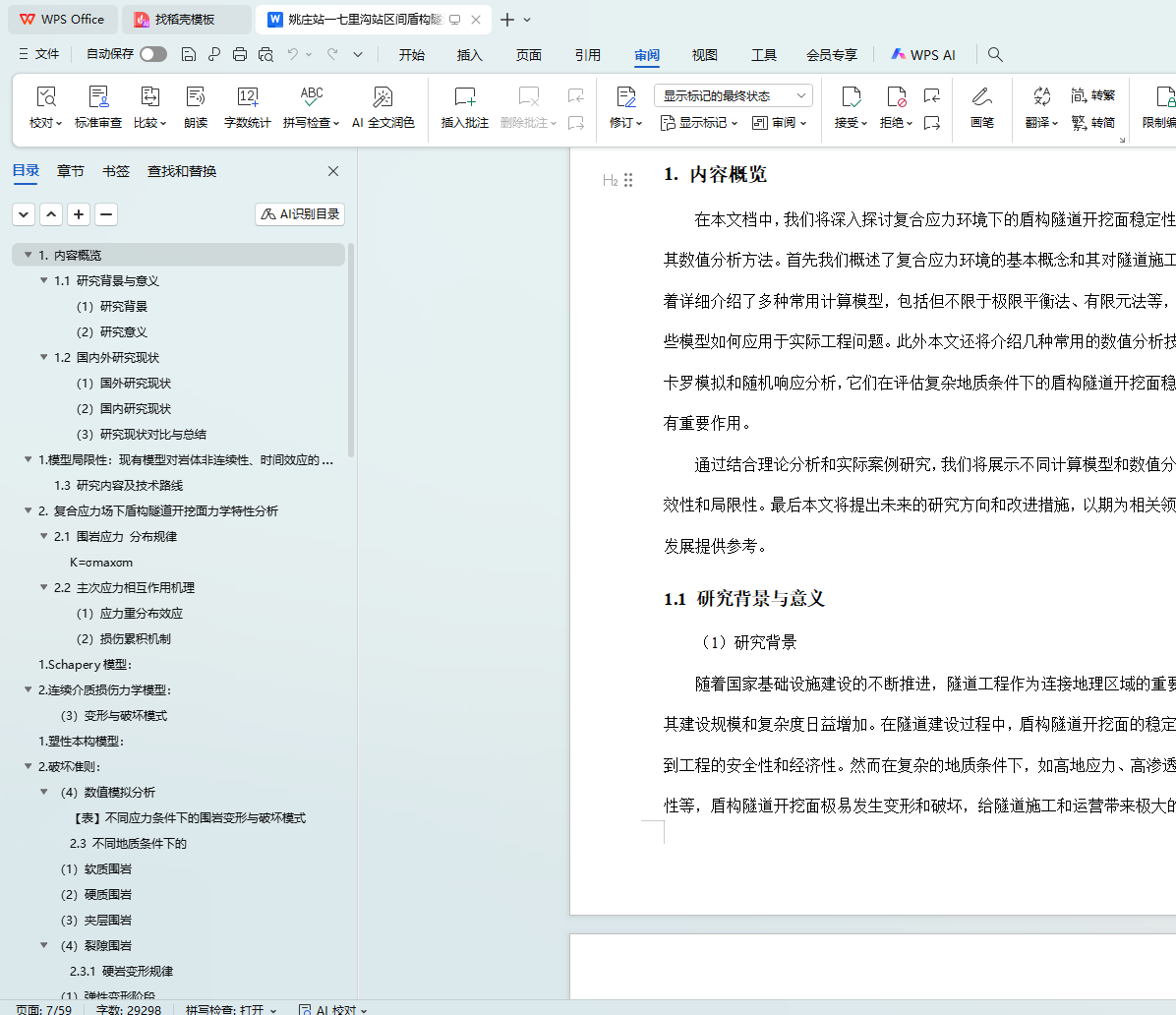Image resolution: width=1176 pixels, height=1015 pixels.
Task: Switch to the 插入 ribbon tab
Action: (470, 55)
